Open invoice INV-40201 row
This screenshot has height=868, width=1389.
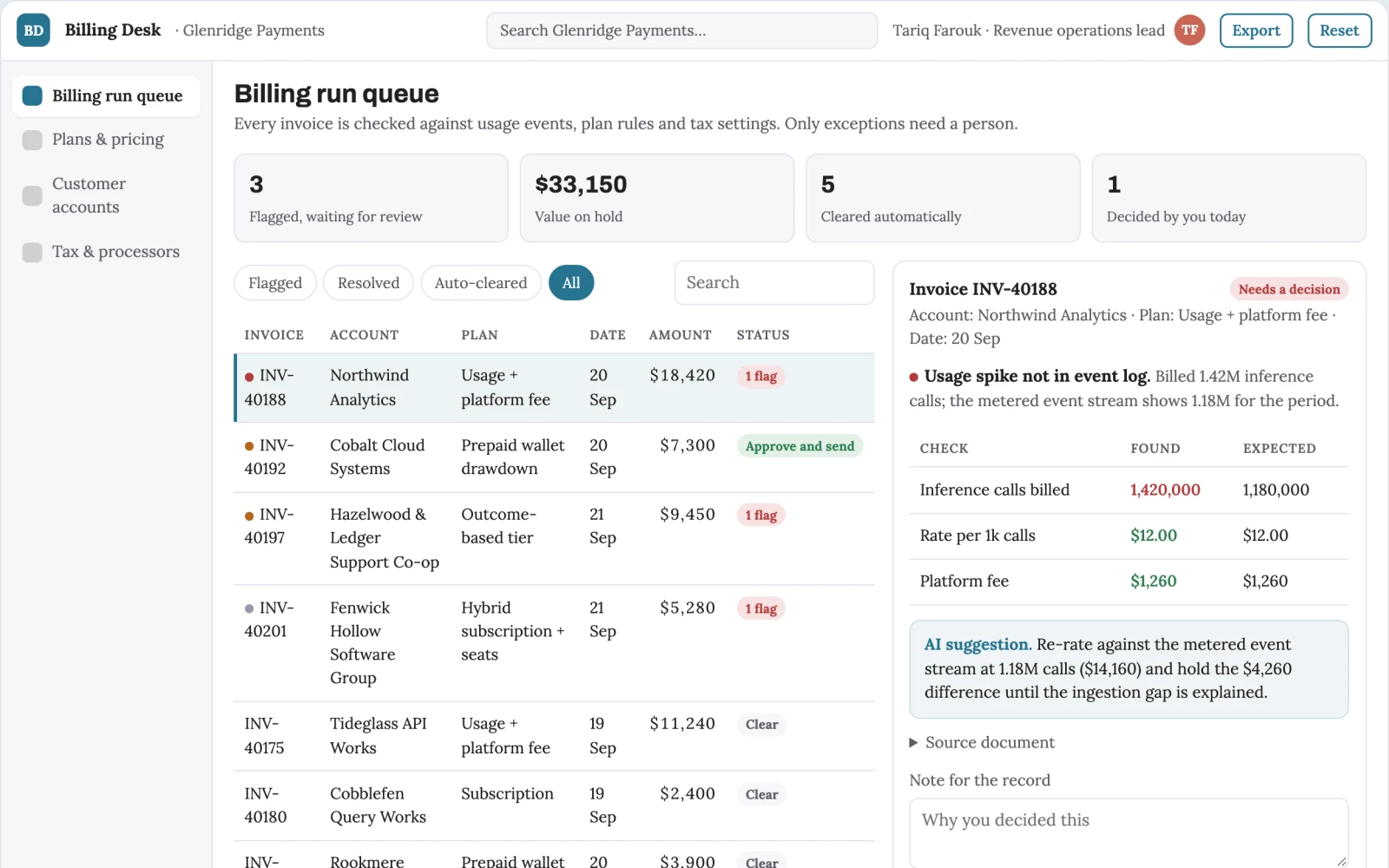(555, 643)
